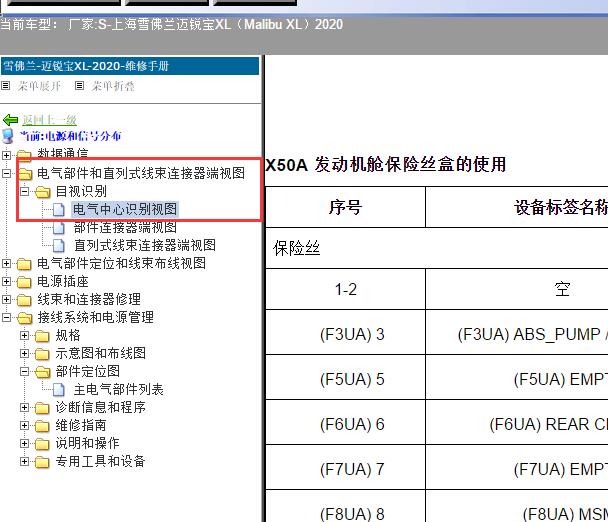Click the document icon of 电气中心识别视图

click(59, 209)
